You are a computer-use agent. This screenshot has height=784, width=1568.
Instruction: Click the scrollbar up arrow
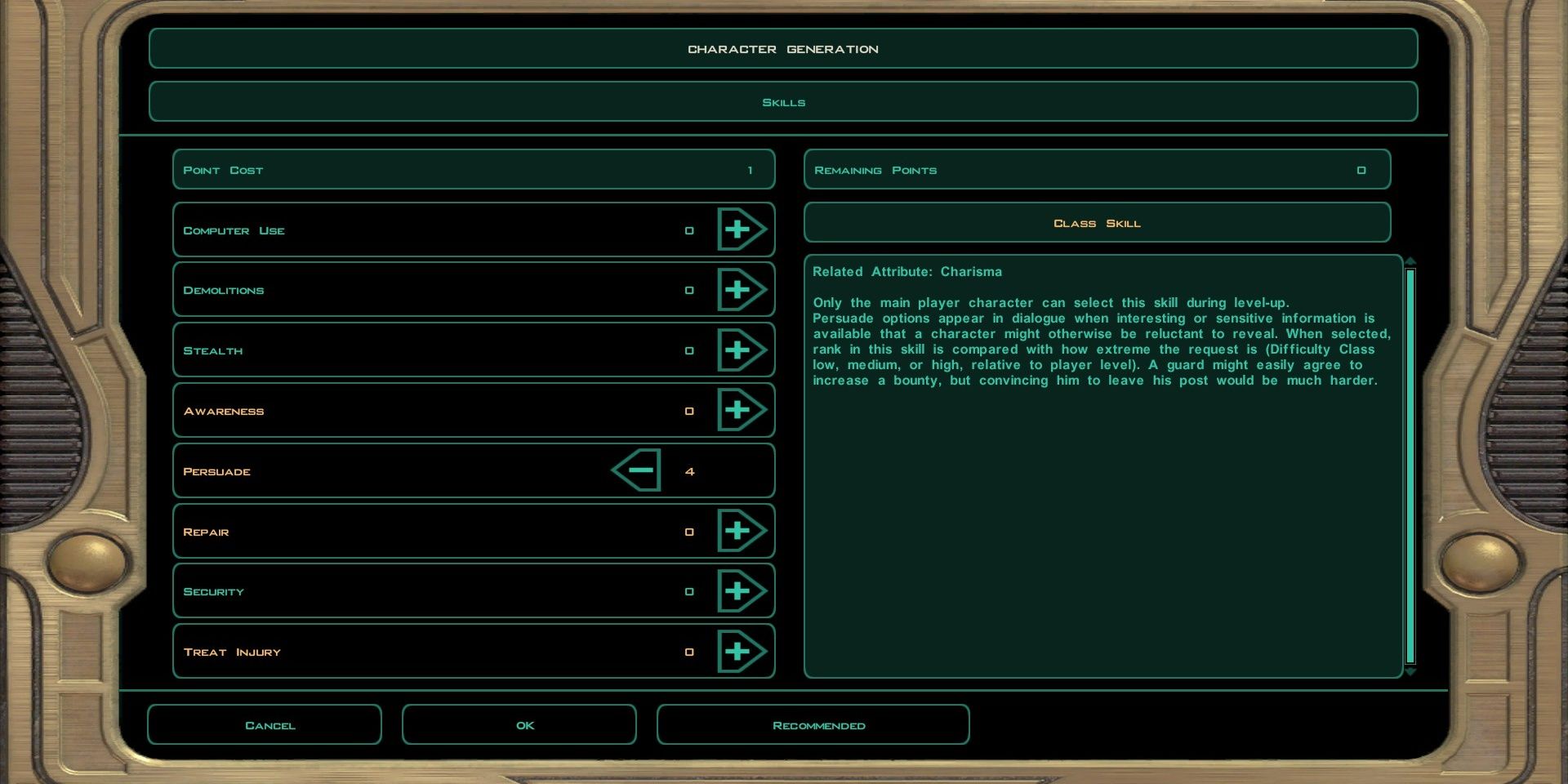(1410, 261)
